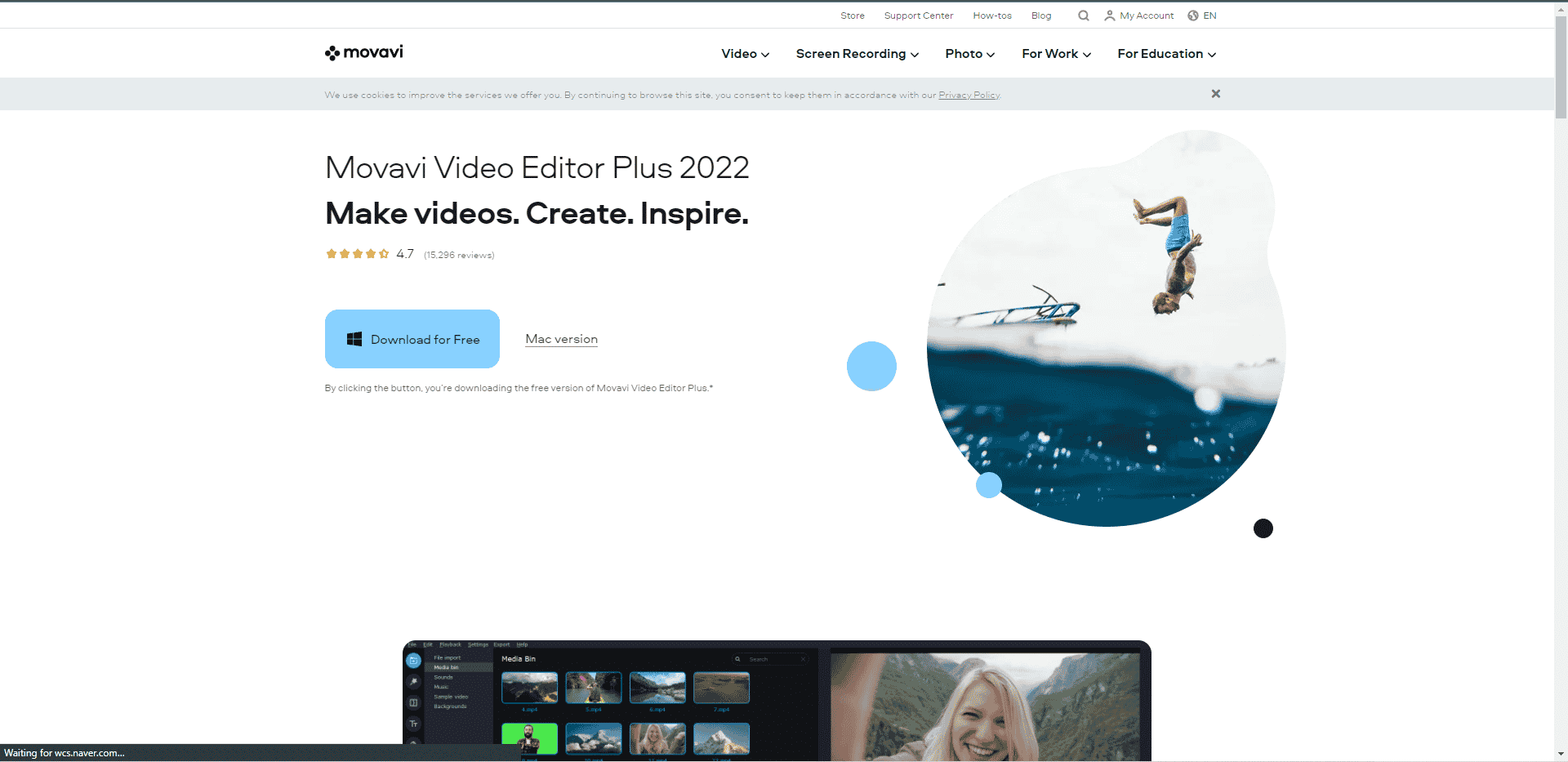Image resolution: width=1568 pixels, height=762 pixels.
Task: Click the Titles Tт icon in the editor preview sidebar
Action: 413,724
